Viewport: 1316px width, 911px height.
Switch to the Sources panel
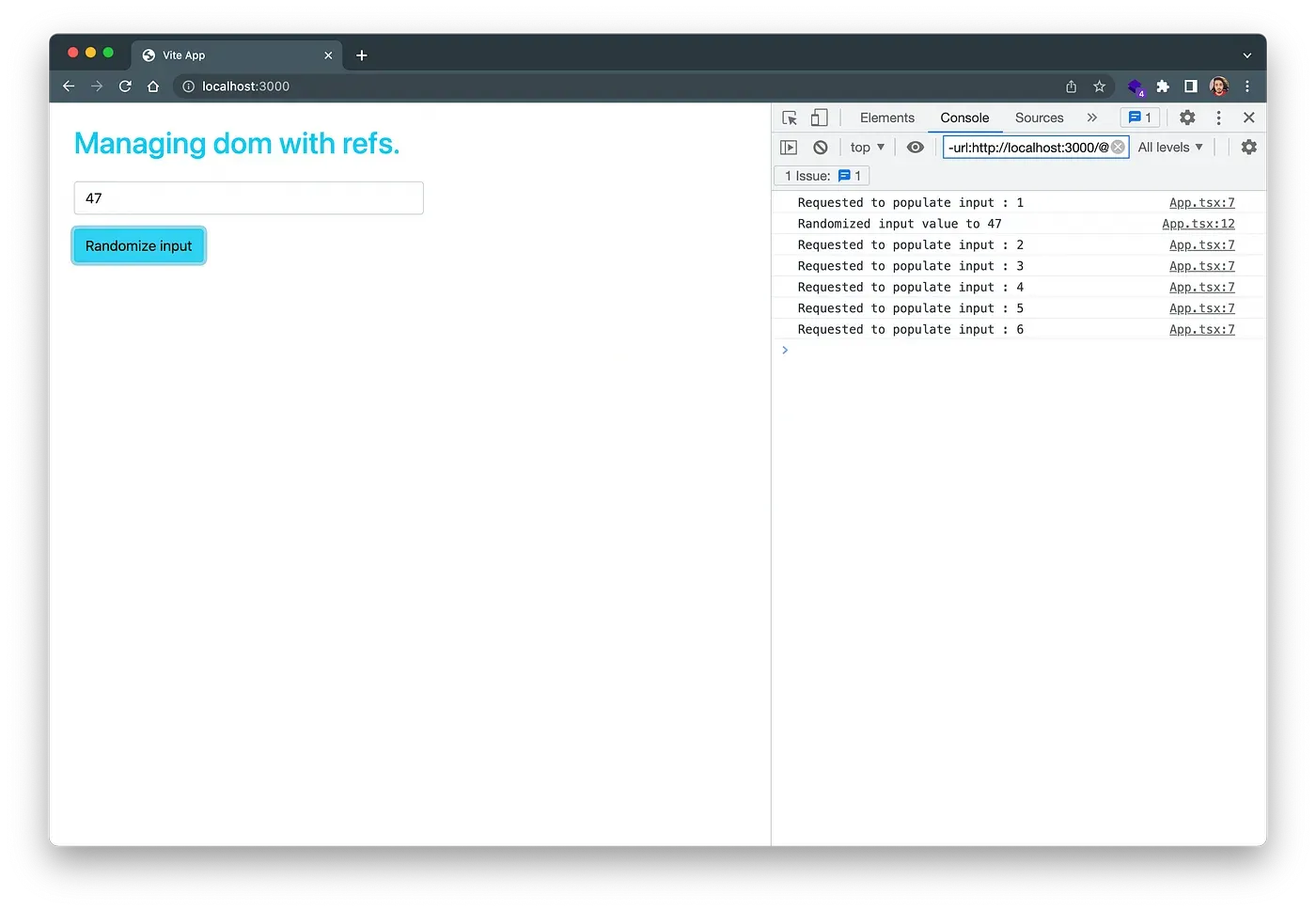(x=1039, y=118)
